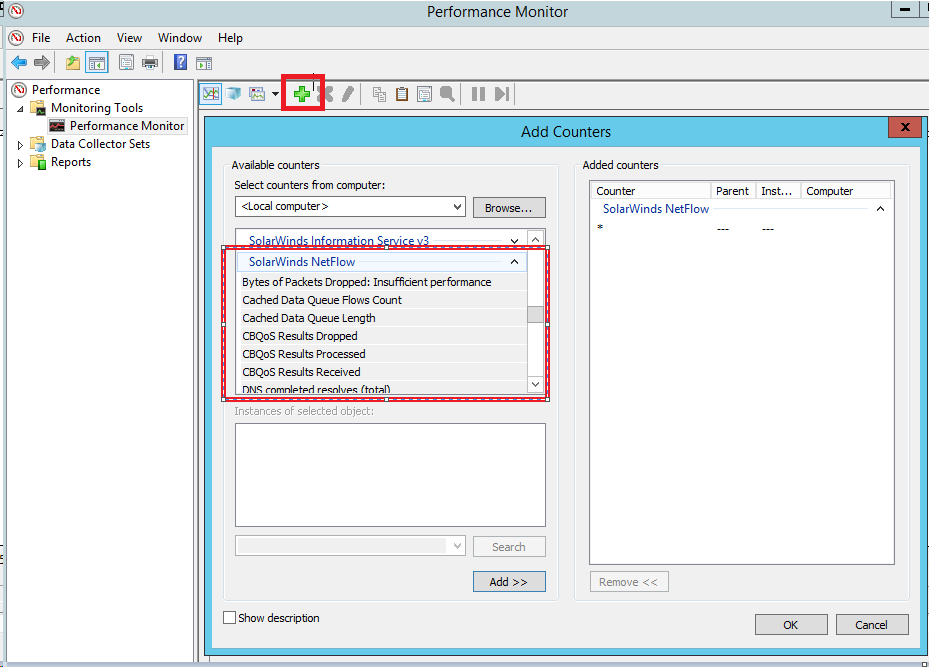This screenshot has height=667, width=929.
Task: Open the Help menu
Action: coord(230,38)
